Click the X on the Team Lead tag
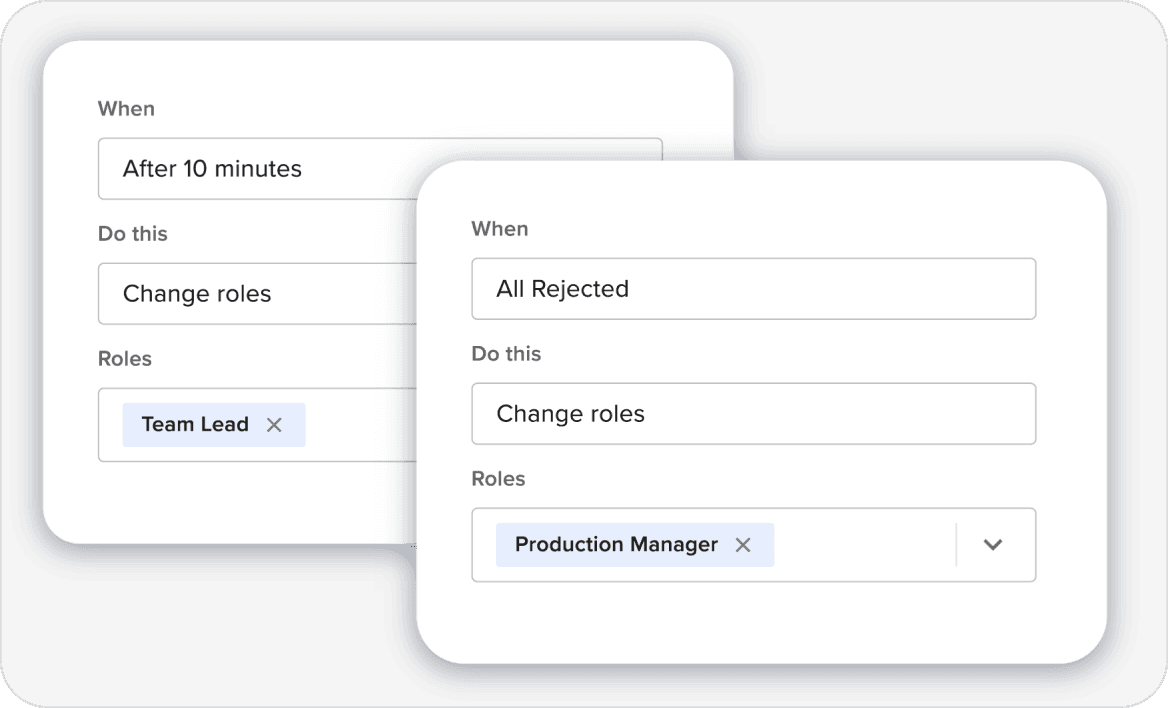The height and width of the screenshot is (708, 1168). point(274,424)
